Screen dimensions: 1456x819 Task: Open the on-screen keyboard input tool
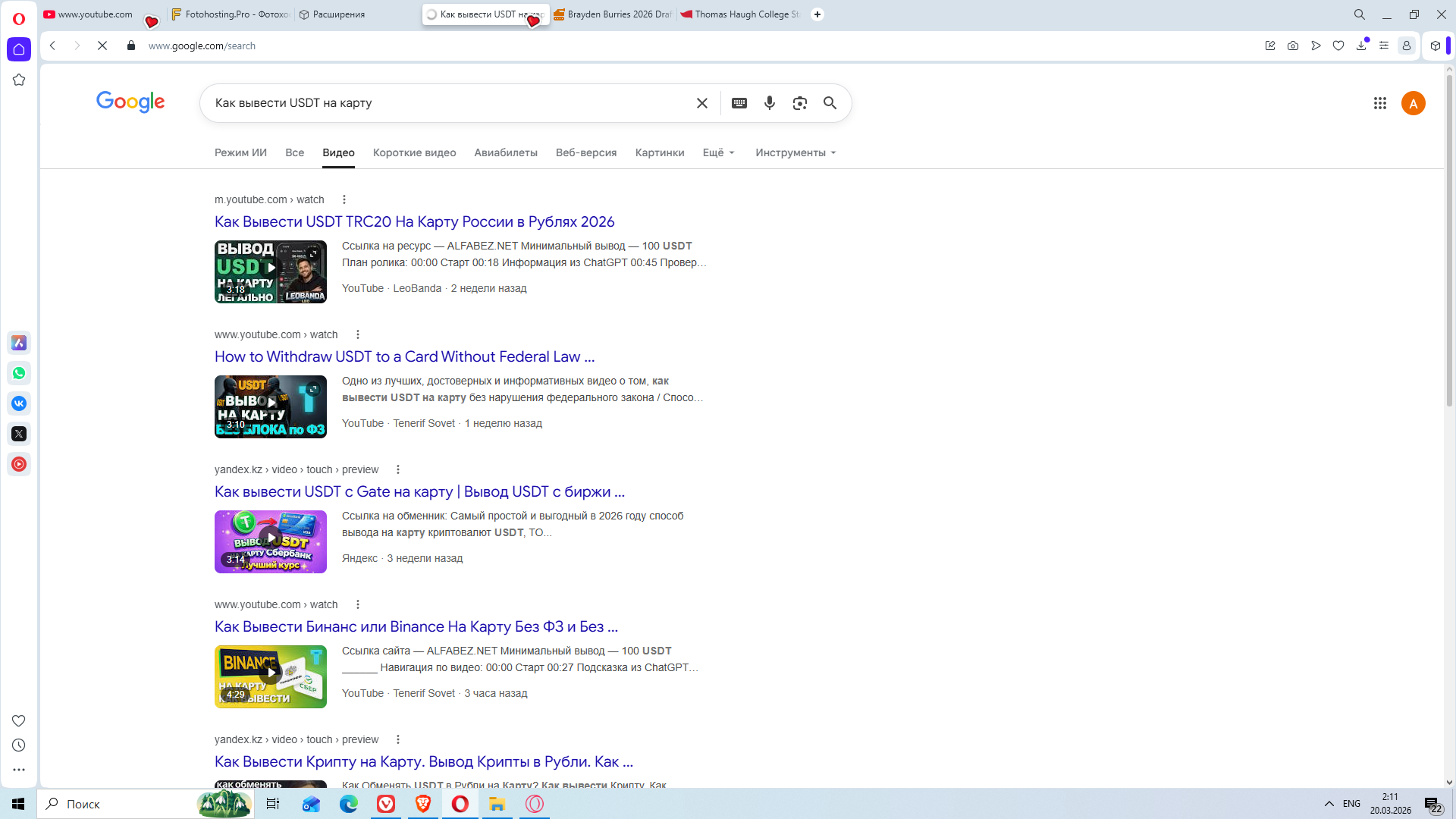point(739,103)
